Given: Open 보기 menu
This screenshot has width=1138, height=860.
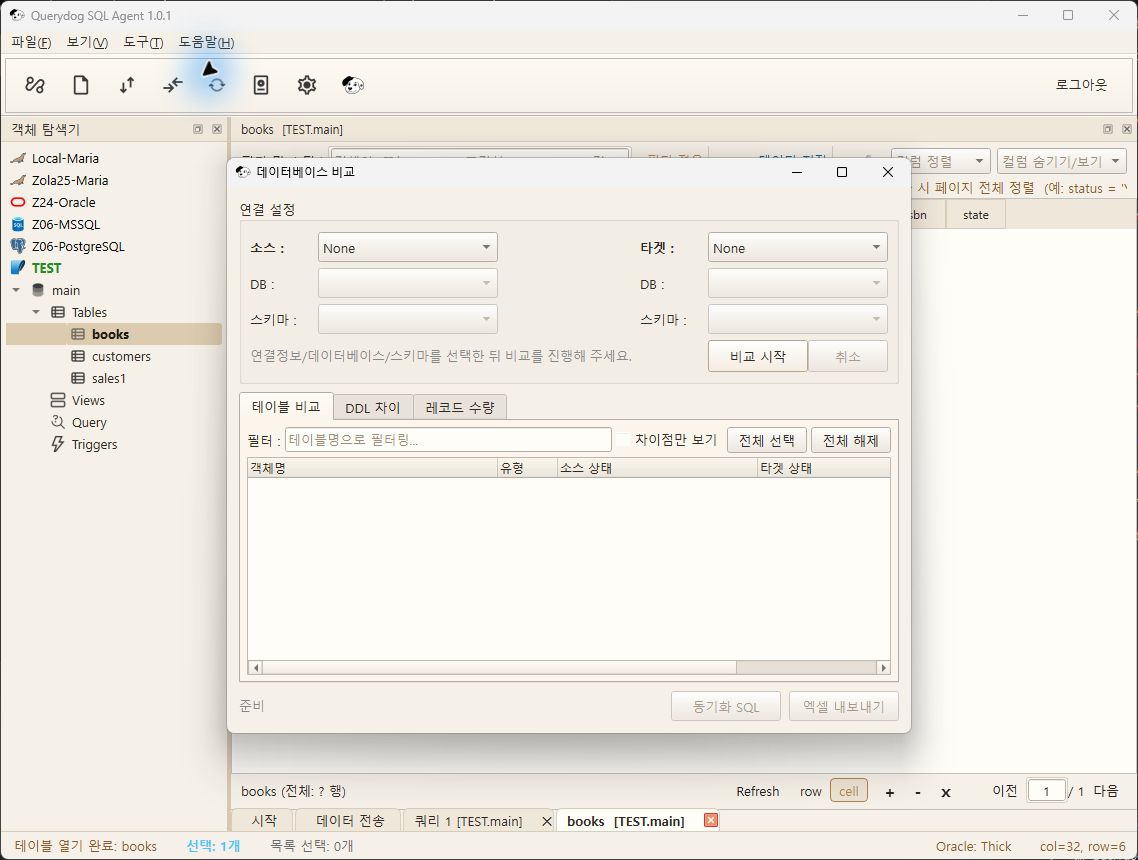Looking at the screenshot, I should [x=87, y=42].
